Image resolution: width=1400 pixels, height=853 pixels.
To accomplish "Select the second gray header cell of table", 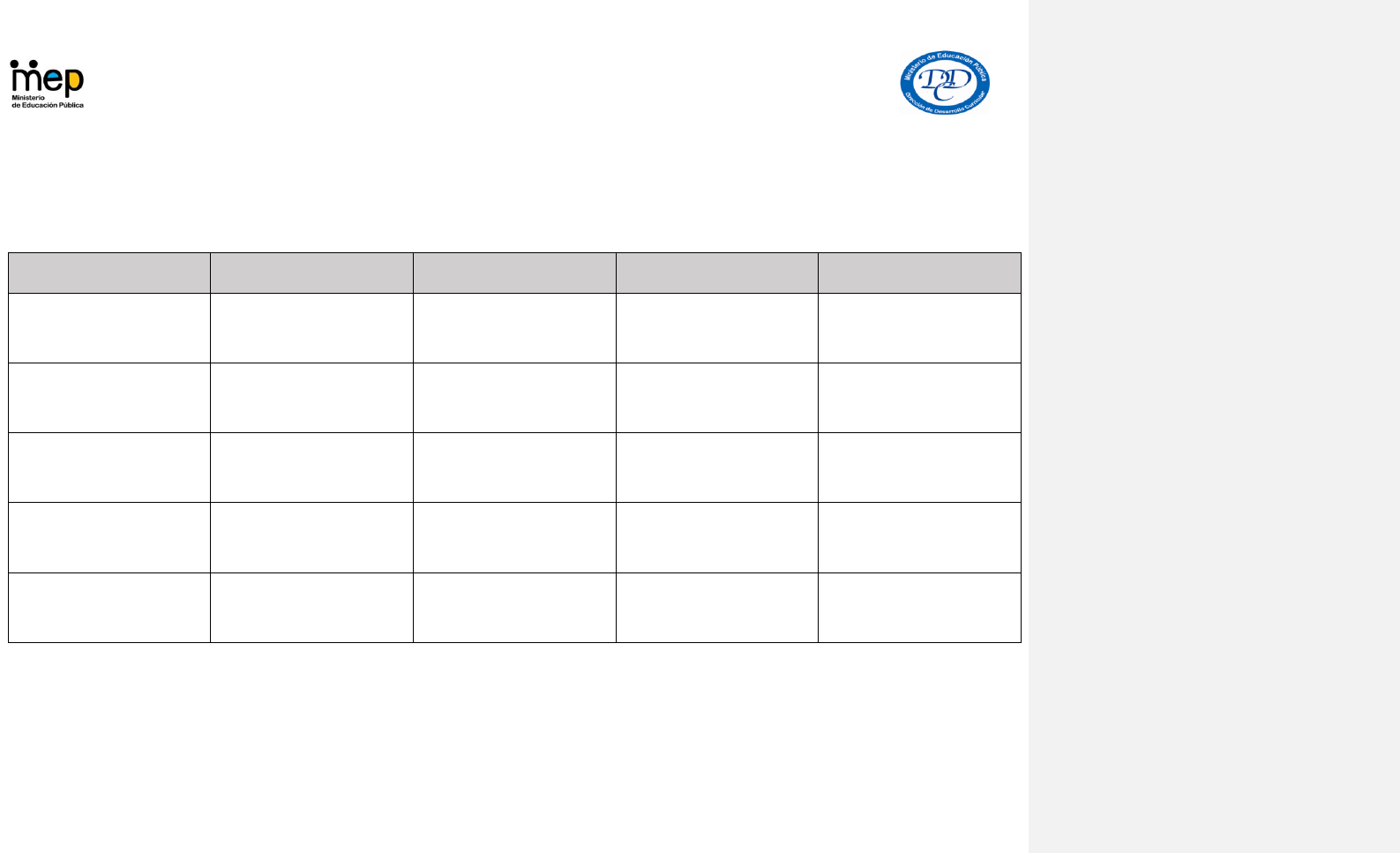I will [311, 273].
